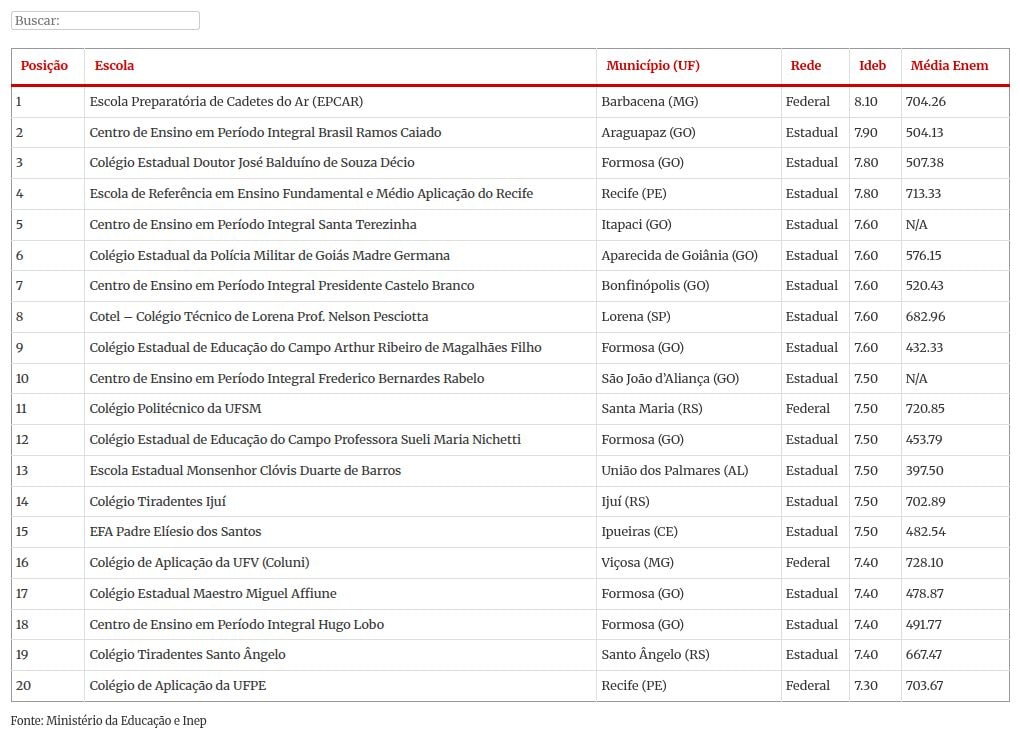Click Ideb value 7.90
Image resolution: width=1020 pixels, height=739 pixels.
click(x=866, y=133)
